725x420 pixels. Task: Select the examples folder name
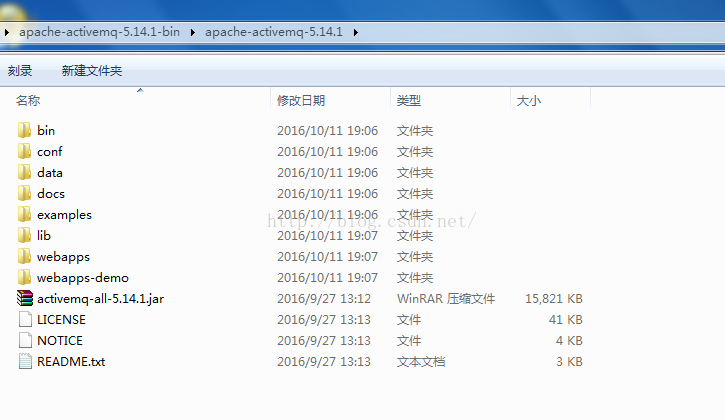64,215
